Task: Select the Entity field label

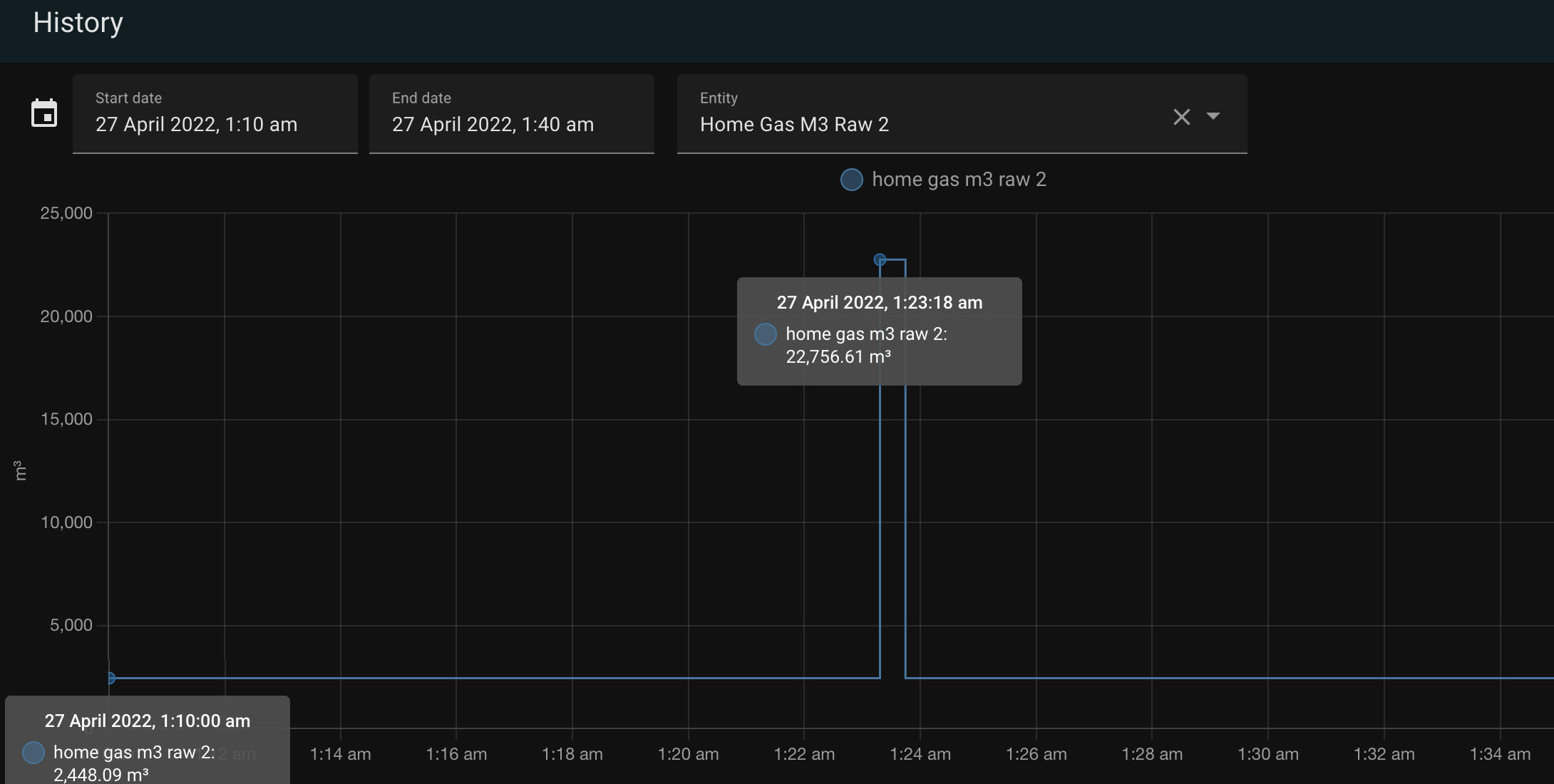Action: [x=719, y=98]
